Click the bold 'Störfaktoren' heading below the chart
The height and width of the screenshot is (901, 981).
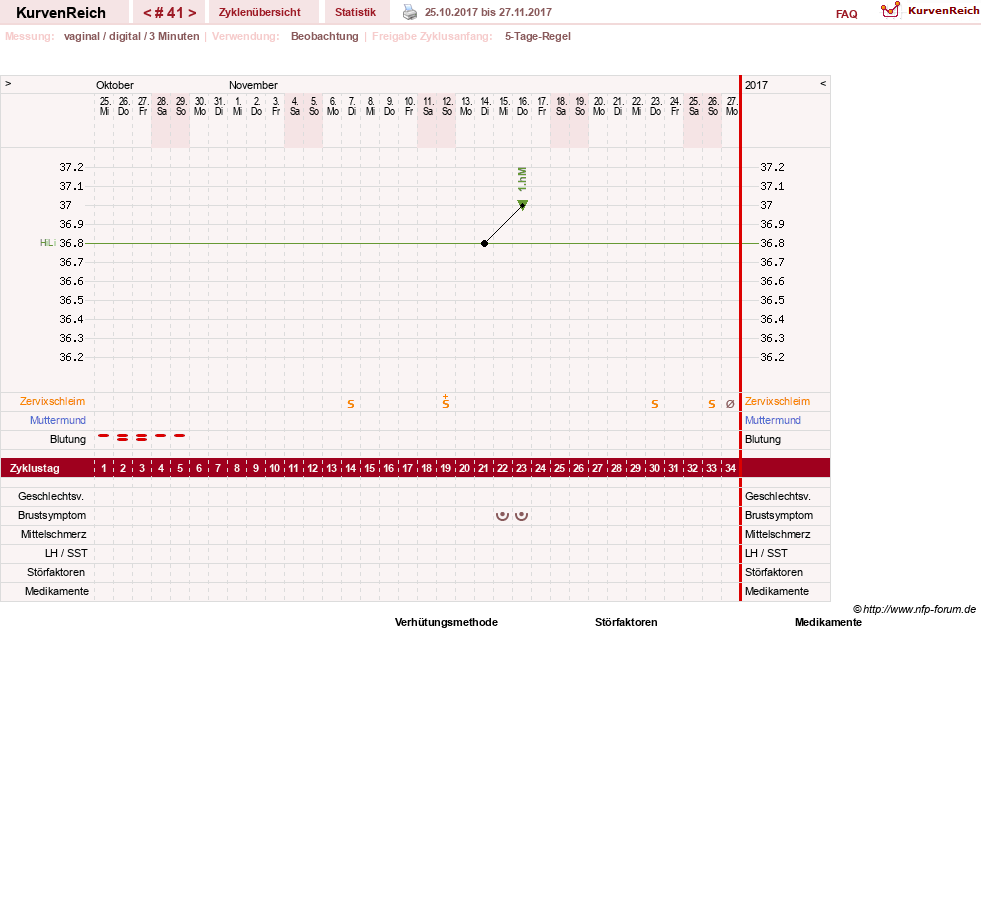point(626,623)
